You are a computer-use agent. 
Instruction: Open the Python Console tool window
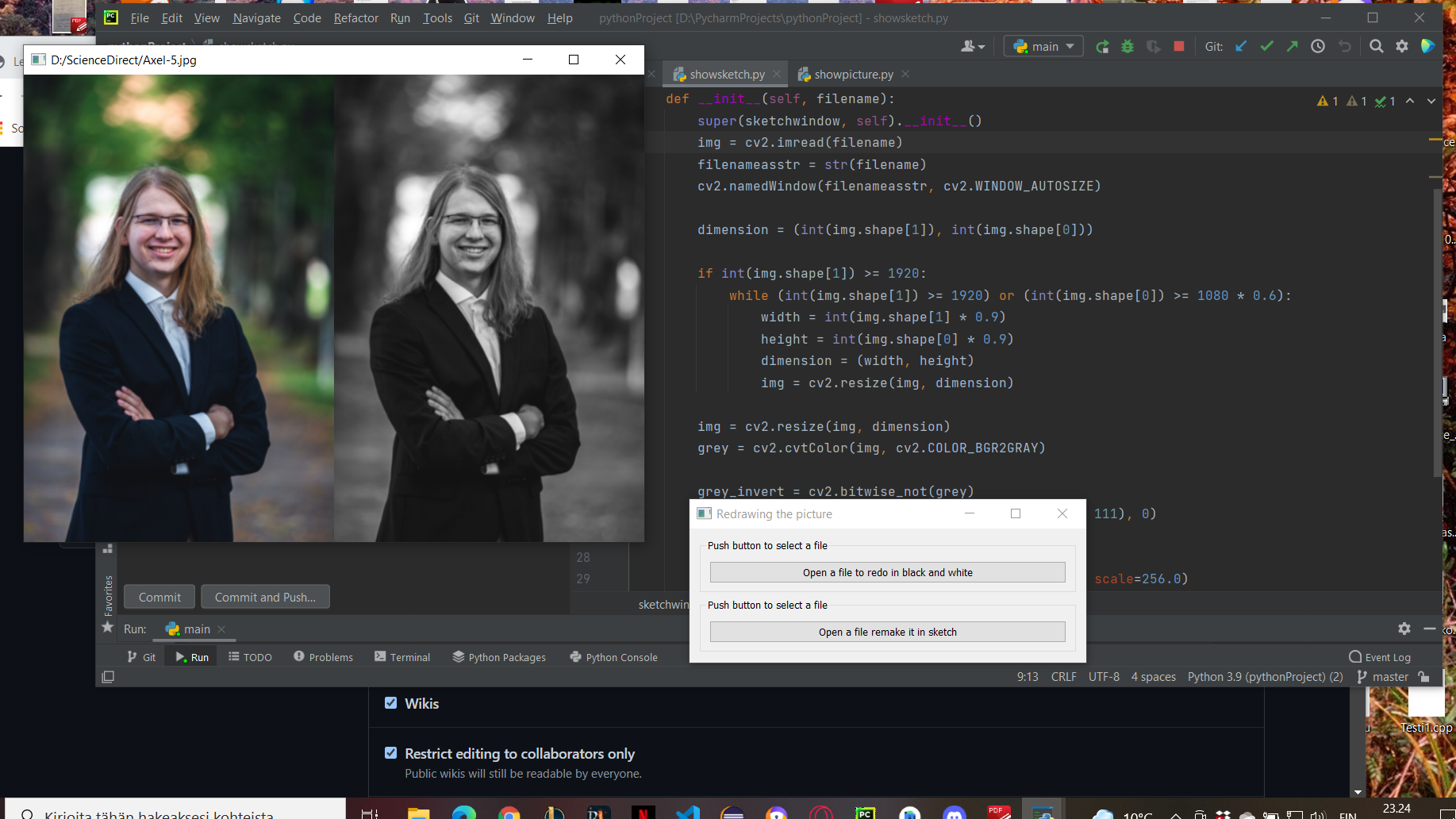tap(613, 656)
